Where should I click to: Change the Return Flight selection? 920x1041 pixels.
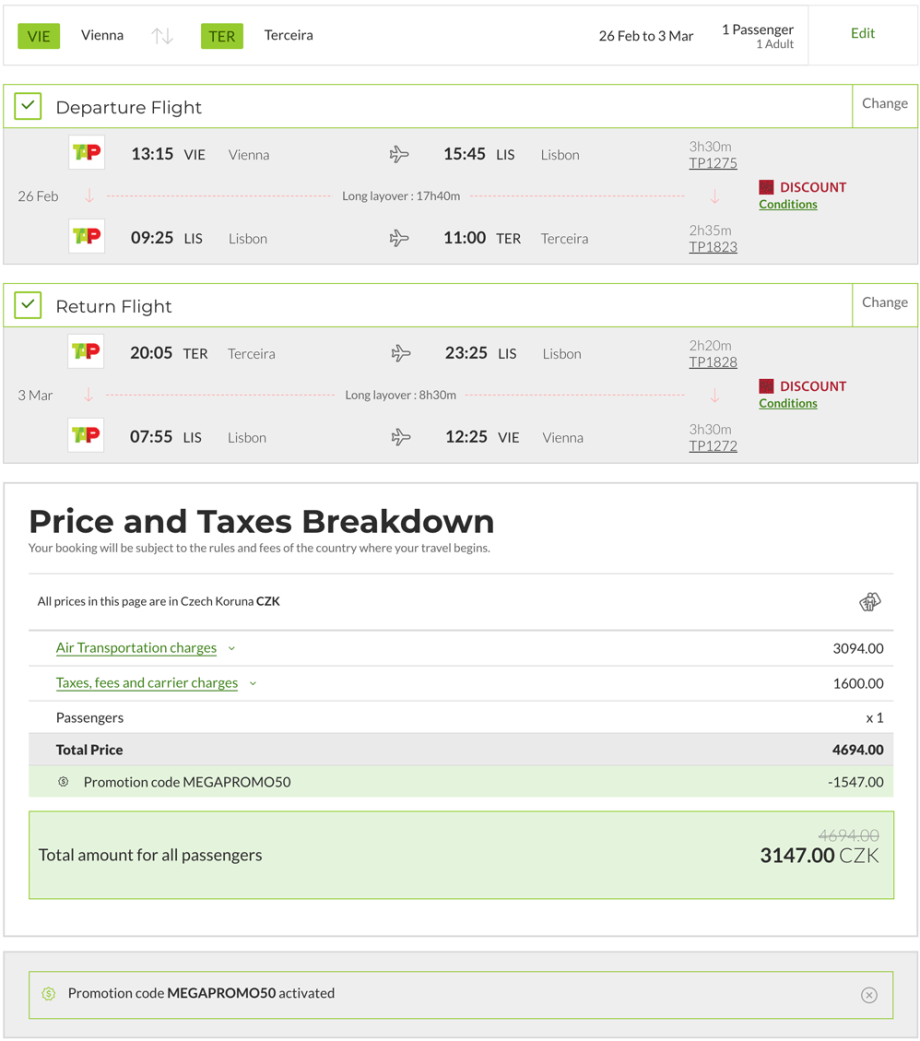tap(884, 303)
